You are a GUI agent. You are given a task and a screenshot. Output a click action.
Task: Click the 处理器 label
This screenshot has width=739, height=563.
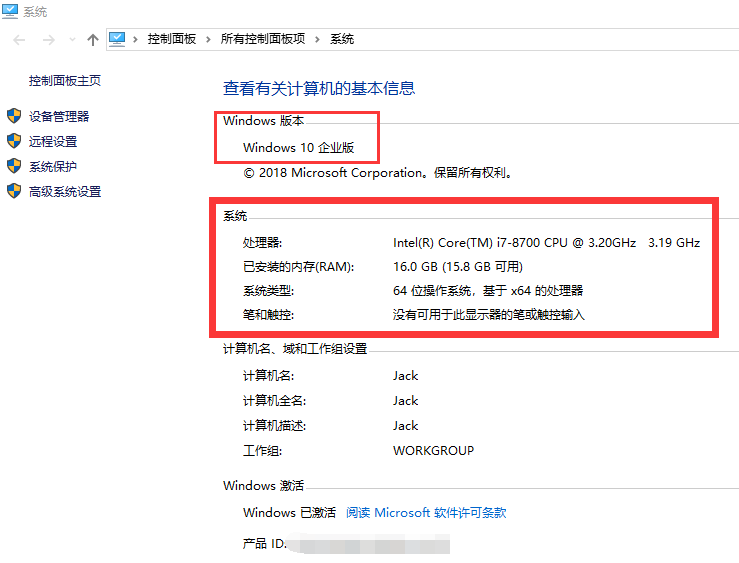tap(262, 243)
